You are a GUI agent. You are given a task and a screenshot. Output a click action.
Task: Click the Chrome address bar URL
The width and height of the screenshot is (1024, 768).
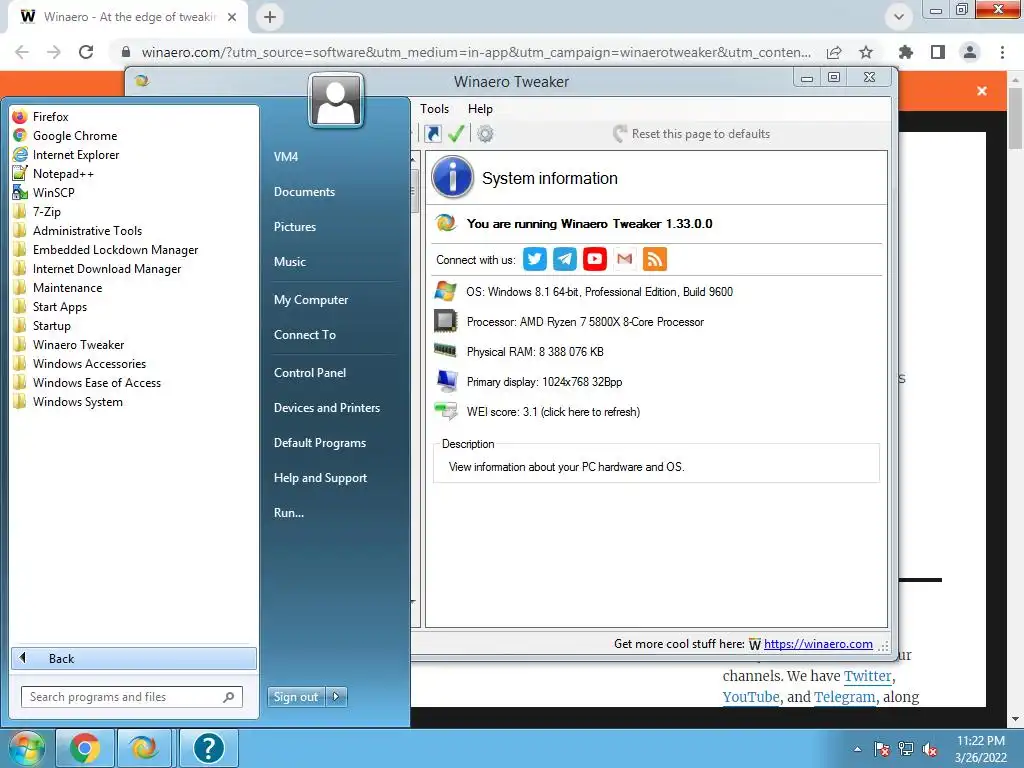coord(476,52)
